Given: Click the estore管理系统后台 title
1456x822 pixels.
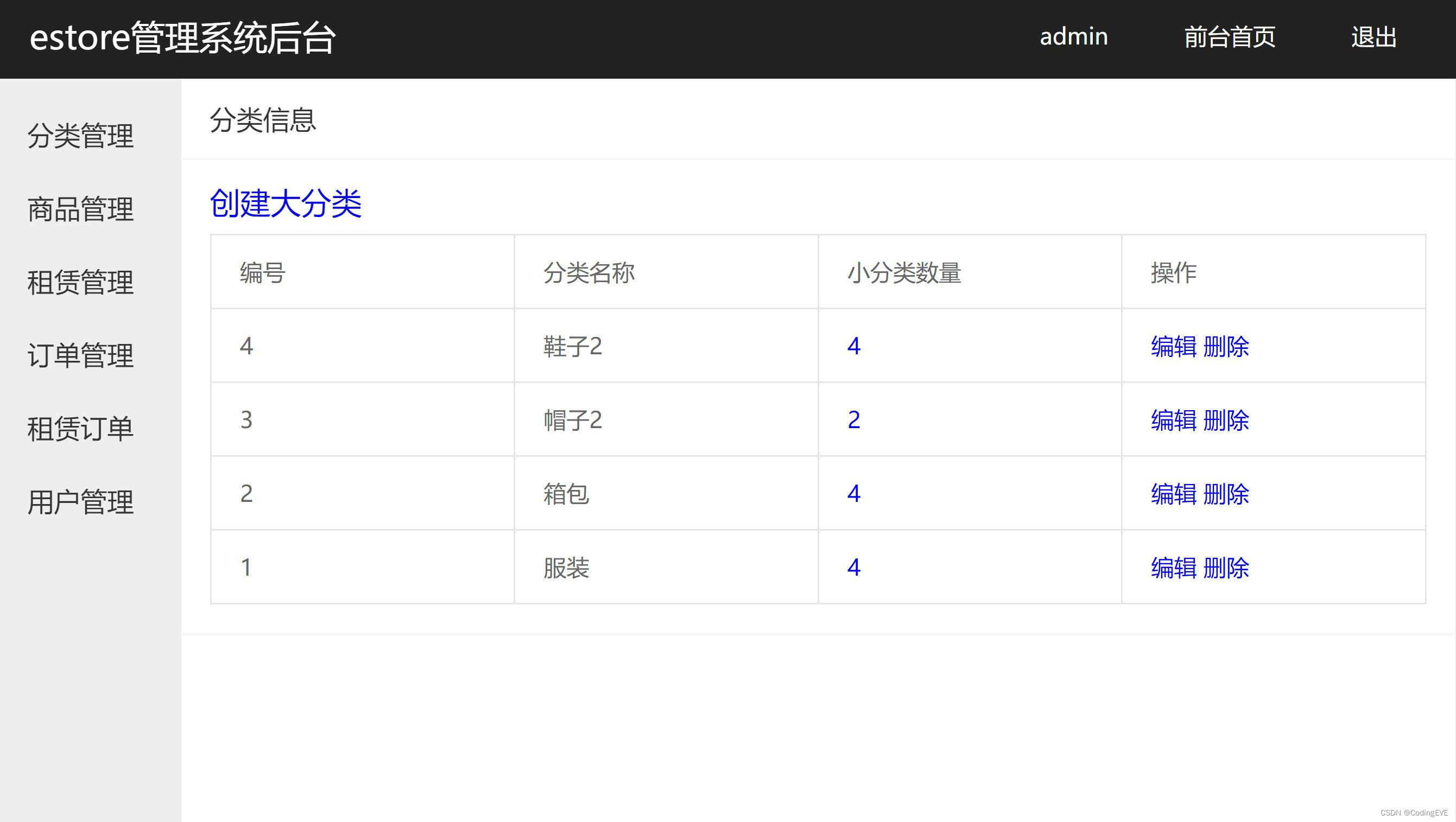Looking at the screenshot, I should (x=182, y=38).
